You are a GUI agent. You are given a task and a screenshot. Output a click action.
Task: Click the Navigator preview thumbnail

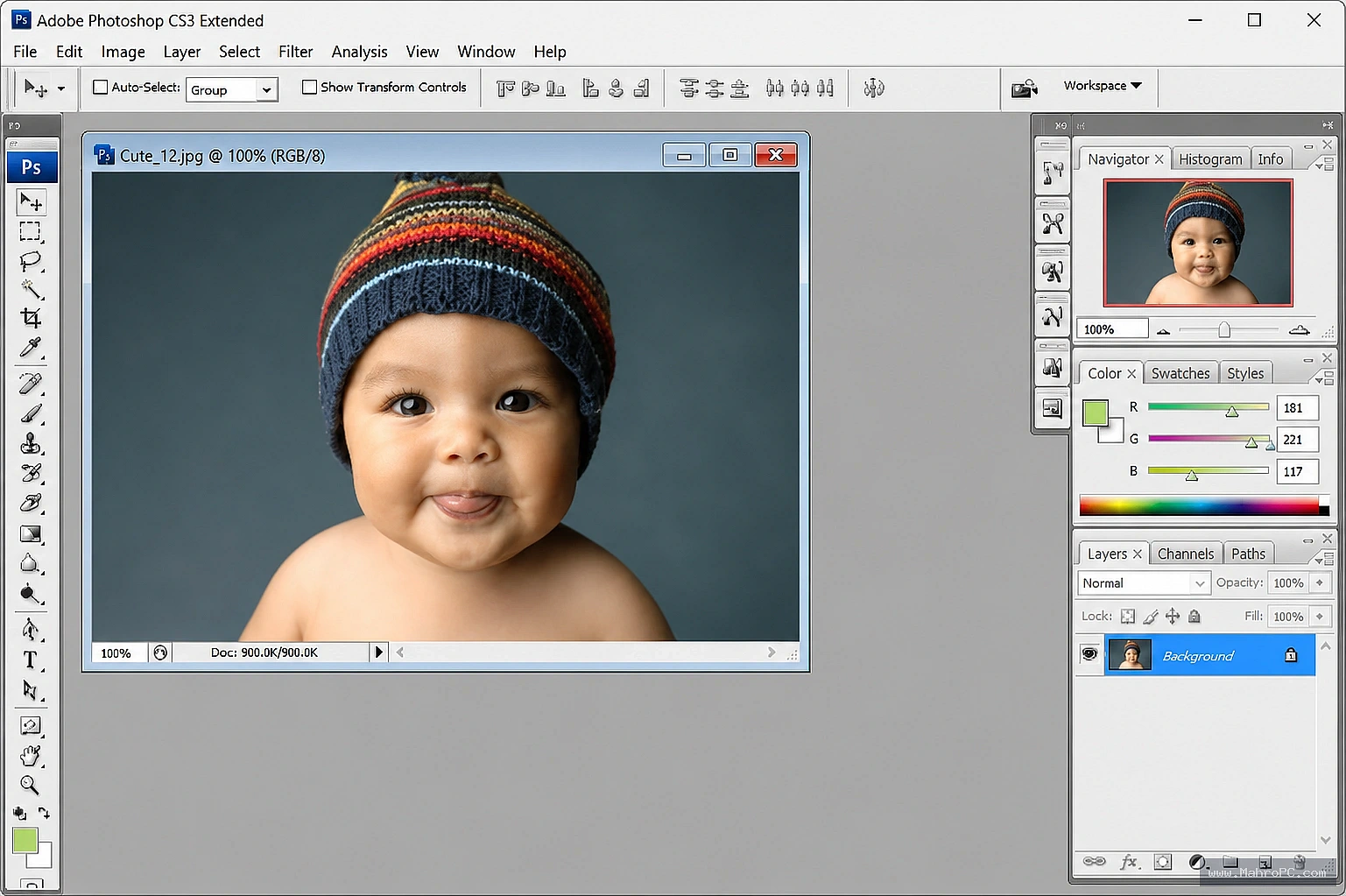[1198, 243]
